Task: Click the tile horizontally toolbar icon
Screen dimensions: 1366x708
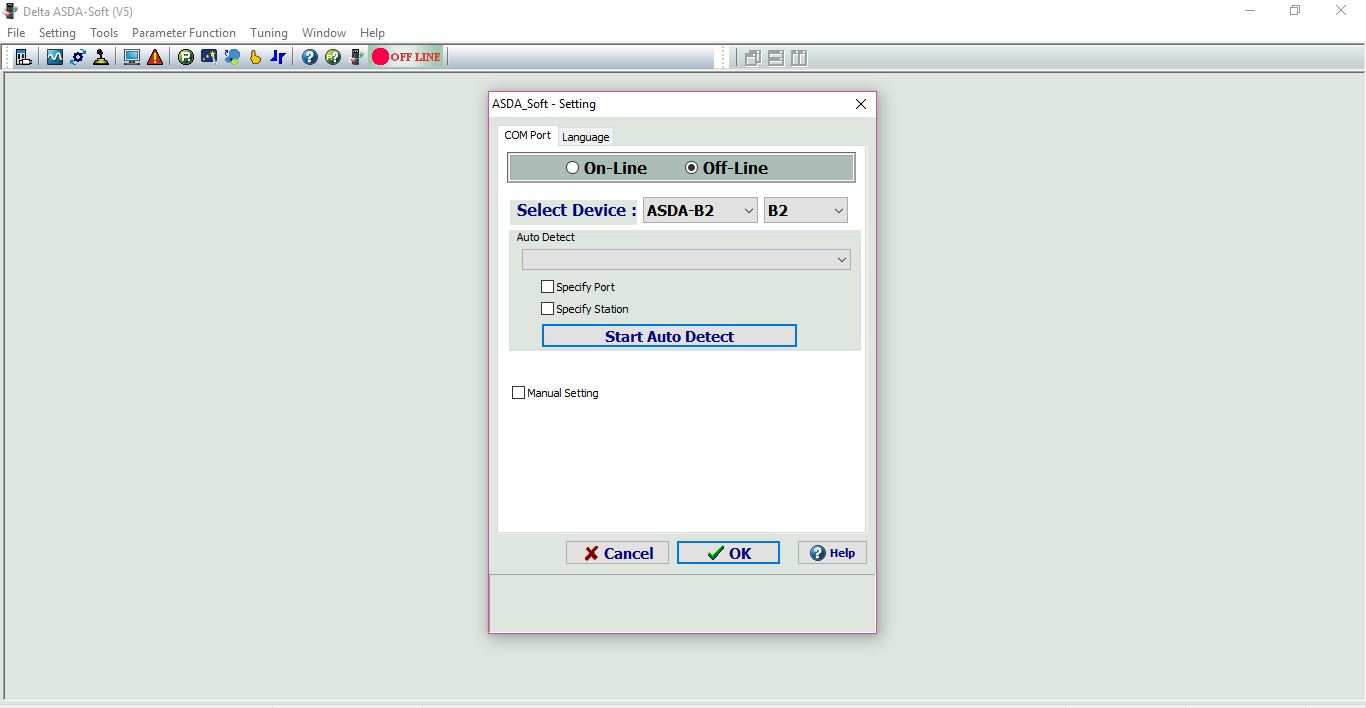Action: pyautogui.click(x=776, y=58)
